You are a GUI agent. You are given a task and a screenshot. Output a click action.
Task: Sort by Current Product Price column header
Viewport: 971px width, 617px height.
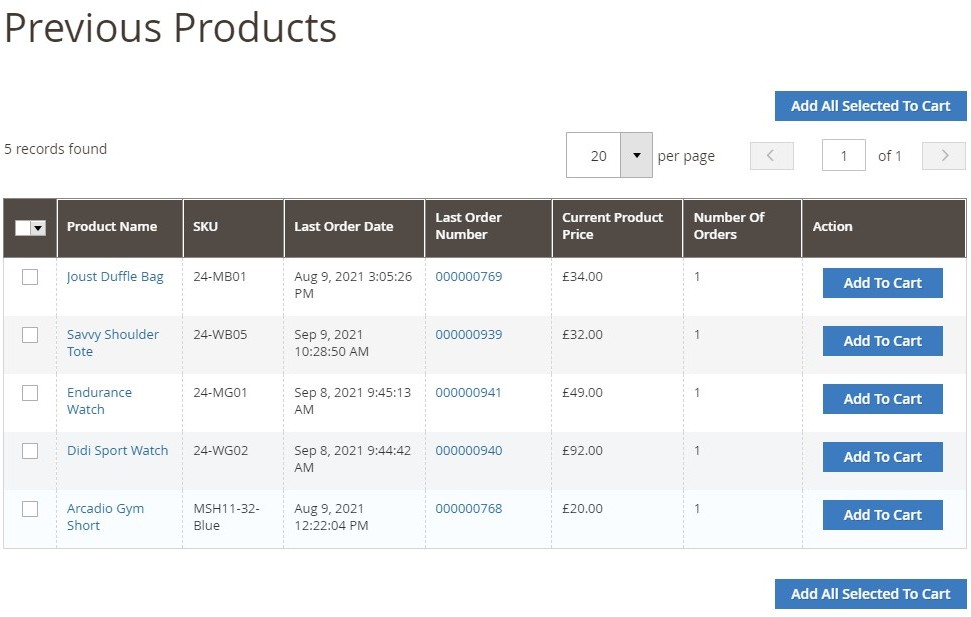pos(612,226)
